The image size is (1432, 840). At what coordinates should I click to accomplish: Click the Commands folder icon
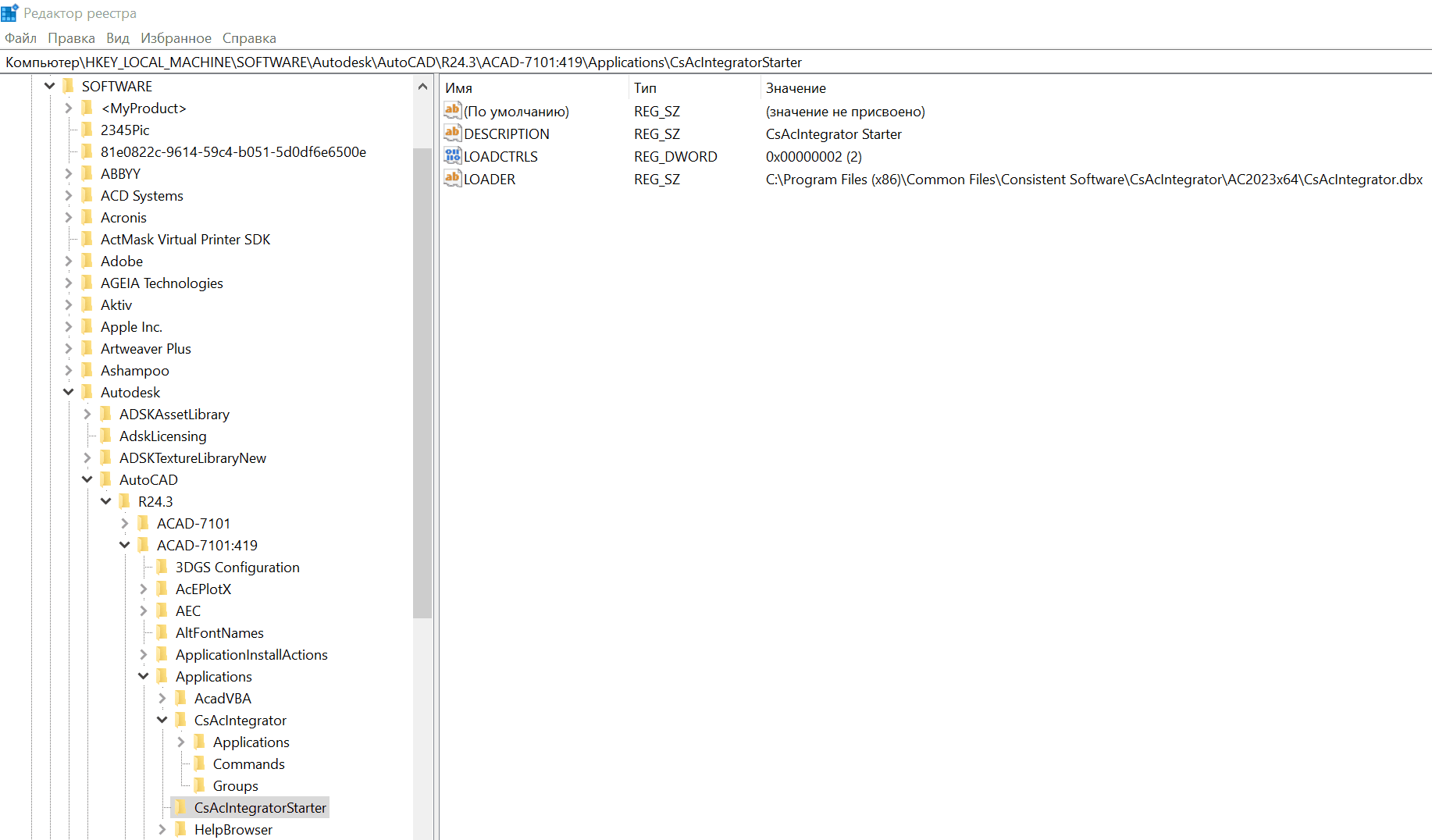pos(200,763)
